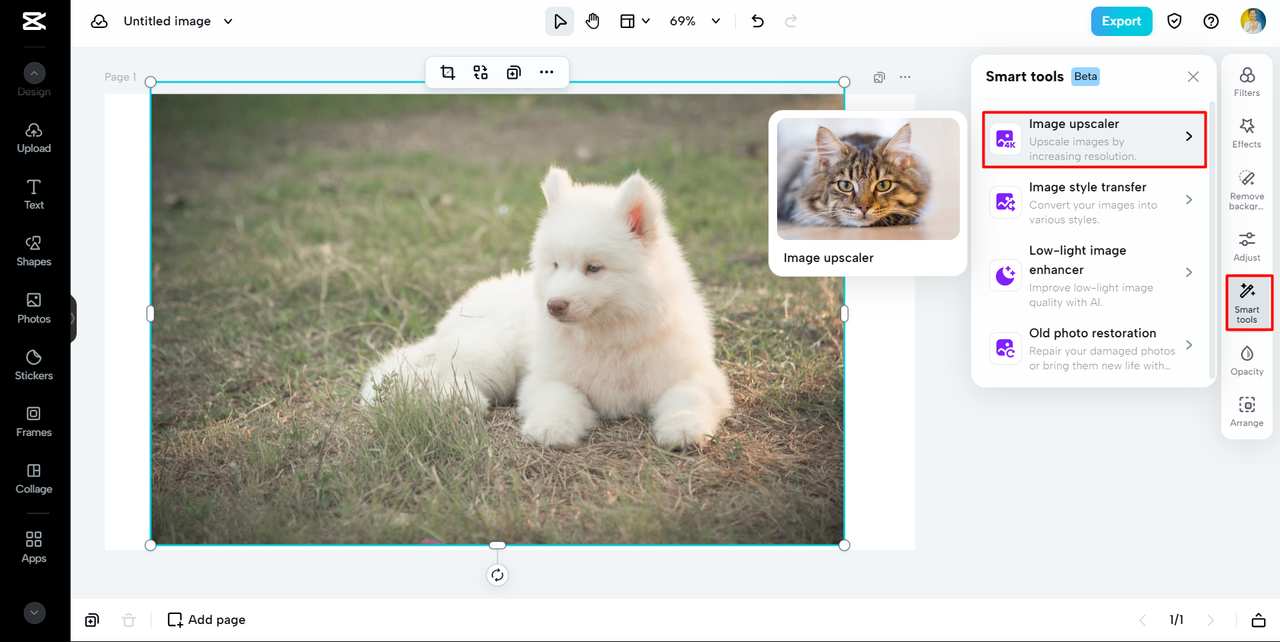Open the Frames panel
Viewport: 1280px width, 642px height.
(34, 422)
